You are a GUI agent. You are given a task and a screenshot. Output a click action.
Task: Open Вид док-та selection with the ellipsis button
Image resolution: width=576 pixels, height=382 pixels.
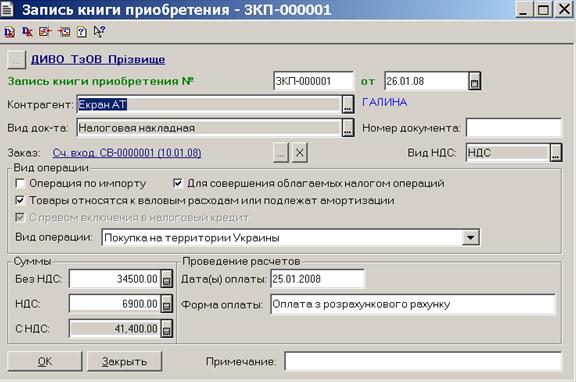[x=348, y=128]
